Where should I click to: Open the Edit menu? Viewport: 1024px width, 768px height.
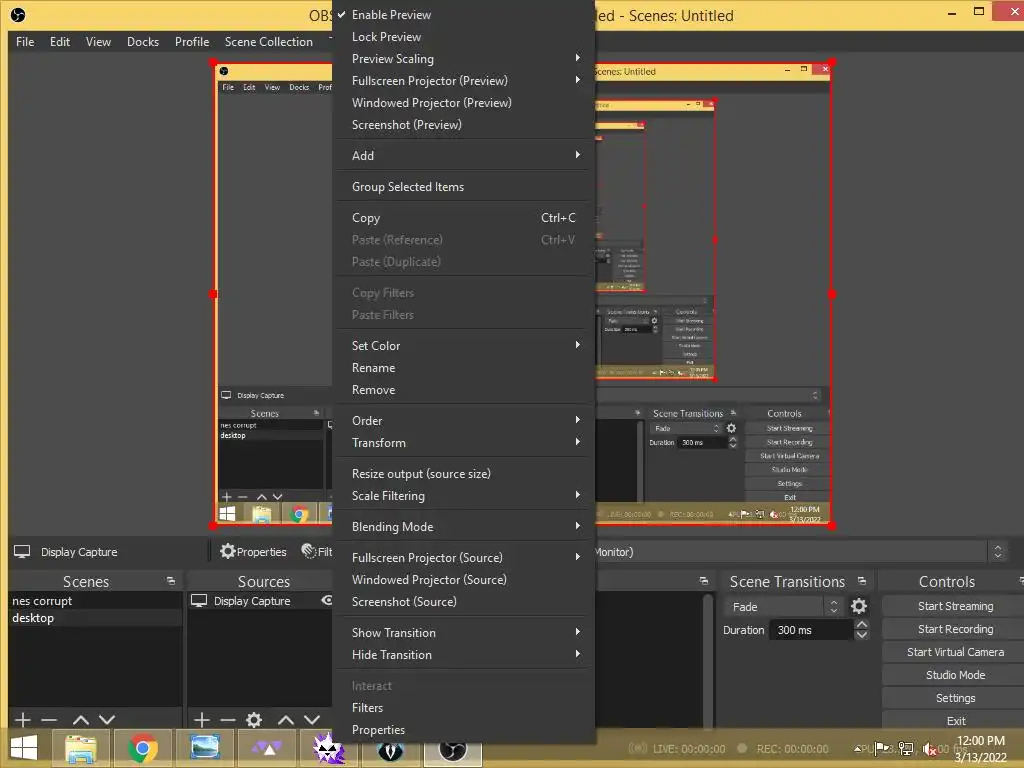(x=59, y=41)
